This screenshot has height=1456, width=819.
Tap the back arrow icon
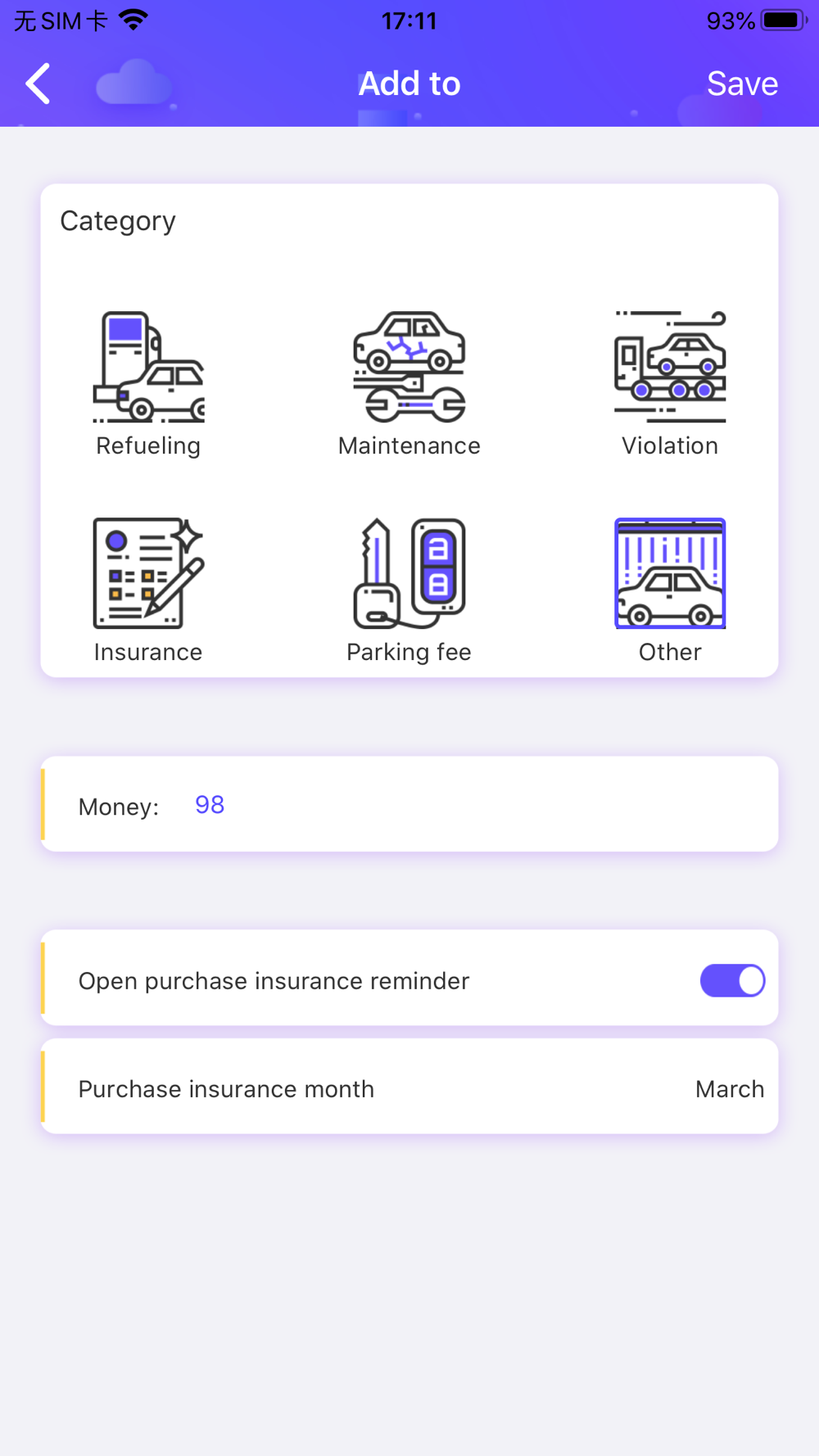38,84
